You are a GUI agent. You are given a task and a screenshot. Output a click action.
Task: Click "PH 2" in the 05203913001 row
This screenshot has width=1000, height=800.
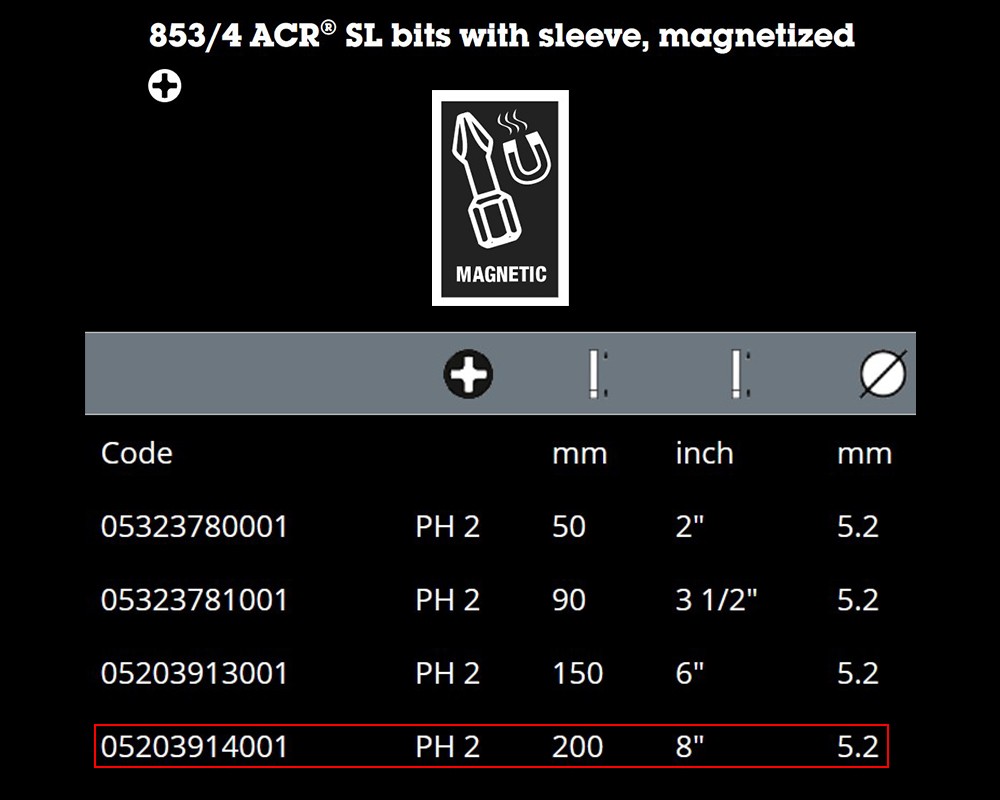pos(447,674)
